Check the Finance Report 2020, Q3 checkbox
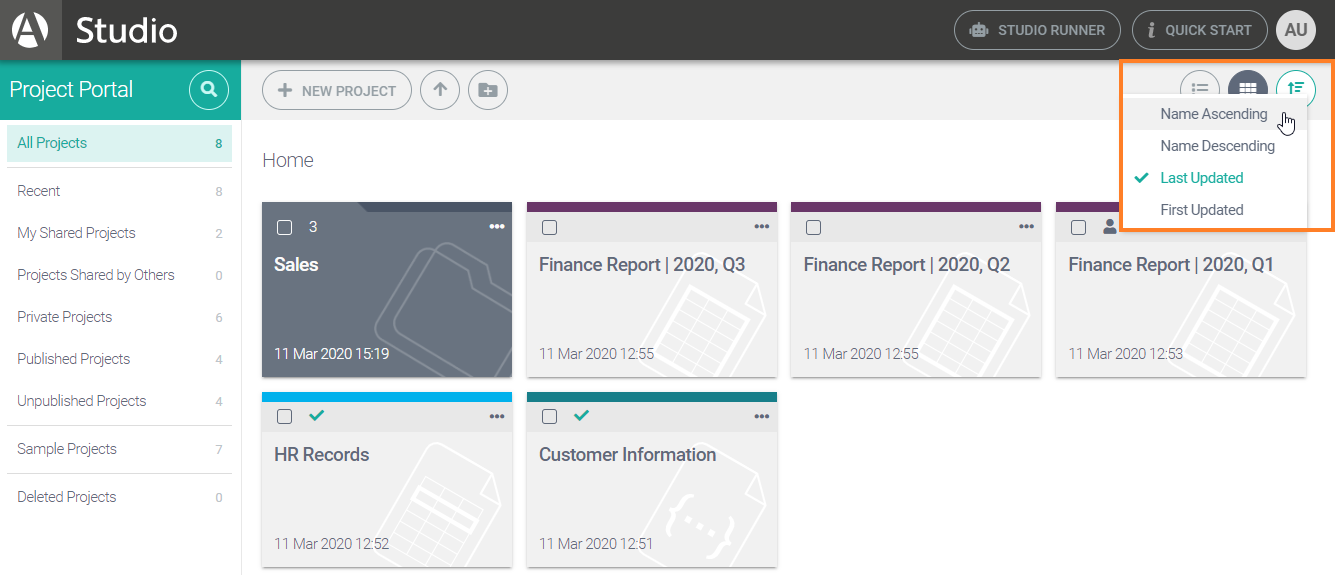The height and width of the screenshot is (575, 1335). point(549,227)
